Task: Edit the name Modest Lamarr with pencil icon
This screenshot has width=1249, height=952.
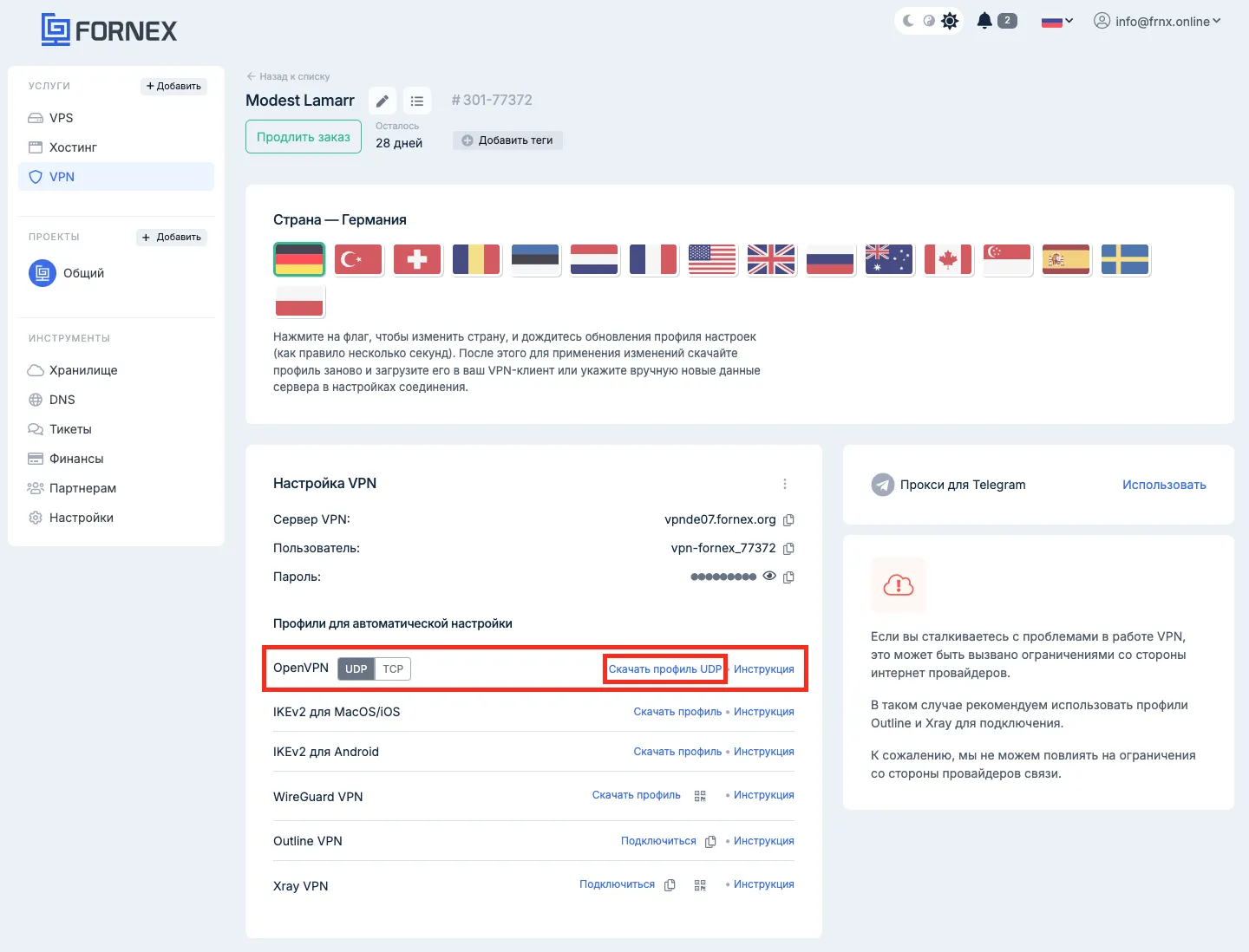Action: 383,101
